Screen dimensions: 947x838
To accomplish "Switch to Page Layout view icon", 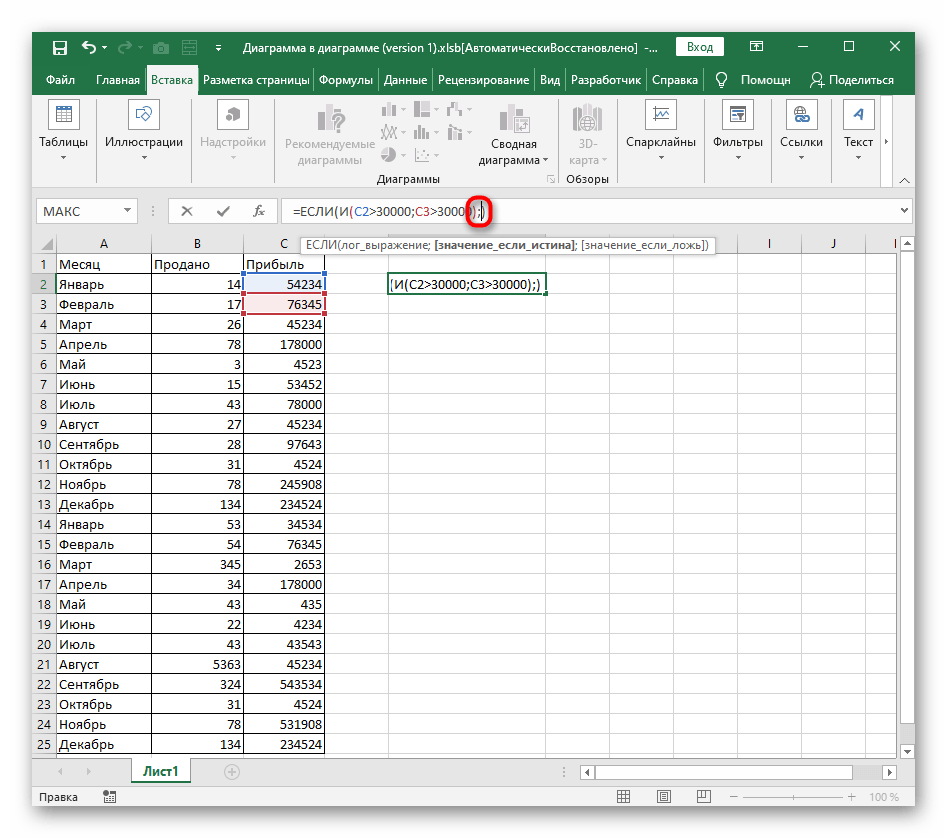I will pos(664,797).
